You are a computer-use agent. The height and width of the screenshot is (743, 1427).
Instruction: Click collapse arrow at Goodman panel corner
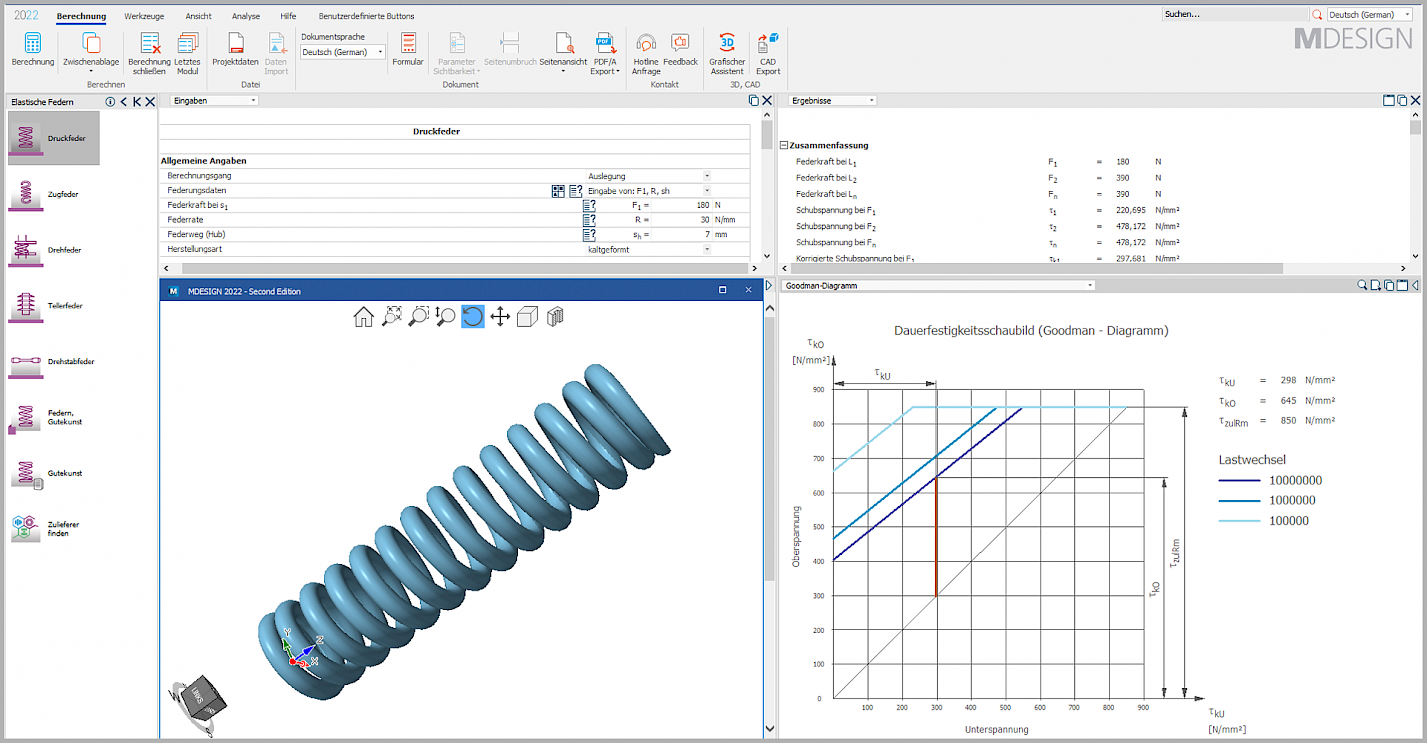pyautogui.click(x=1416, y=285)
